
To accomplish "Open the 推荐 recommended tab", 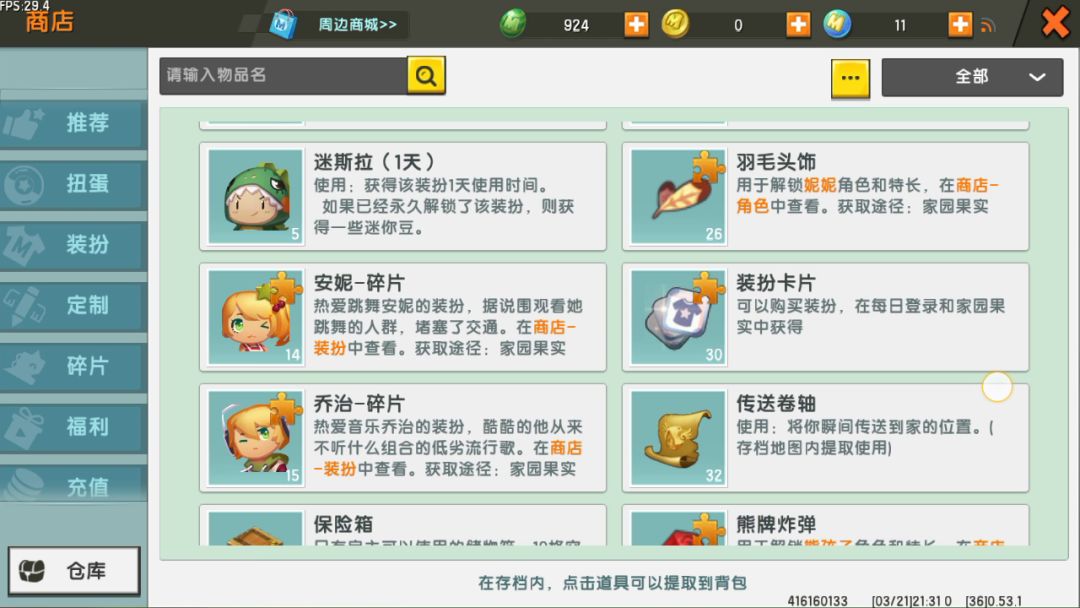I will click(73, 123).
